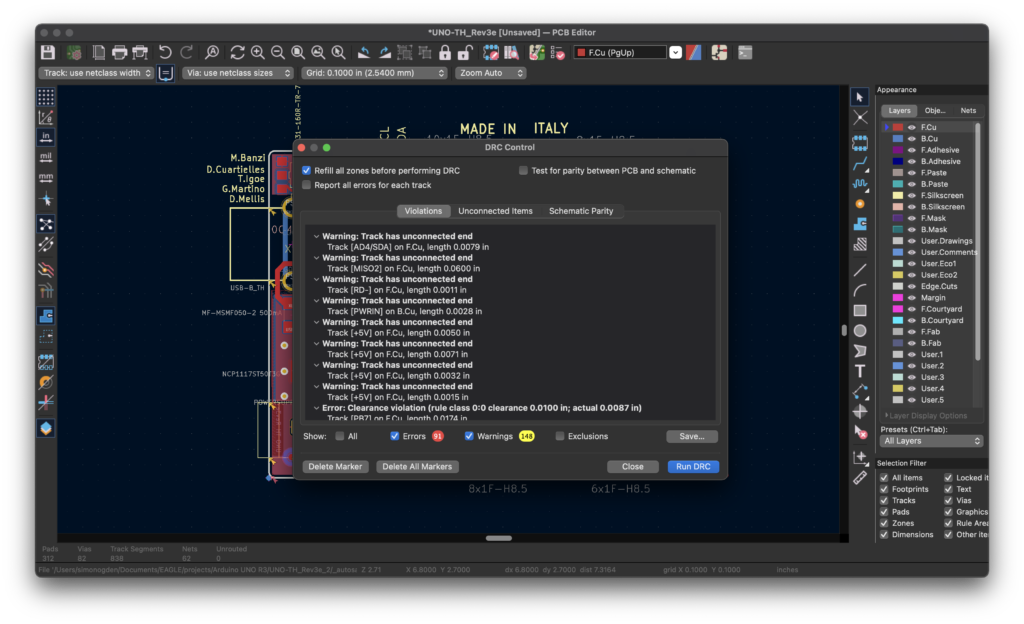Refresh the view with redraw icon

click(237, 52)
